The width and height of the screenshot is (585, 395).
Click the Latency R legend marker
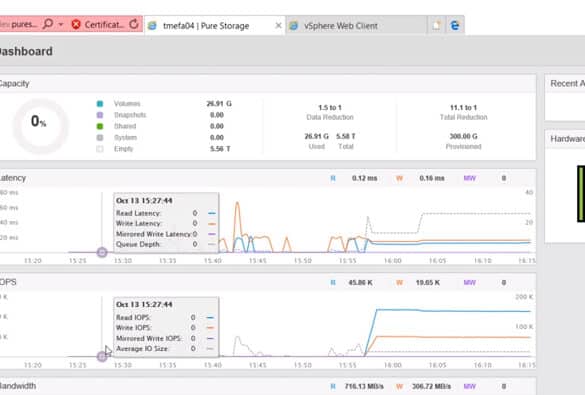(333, 178)
